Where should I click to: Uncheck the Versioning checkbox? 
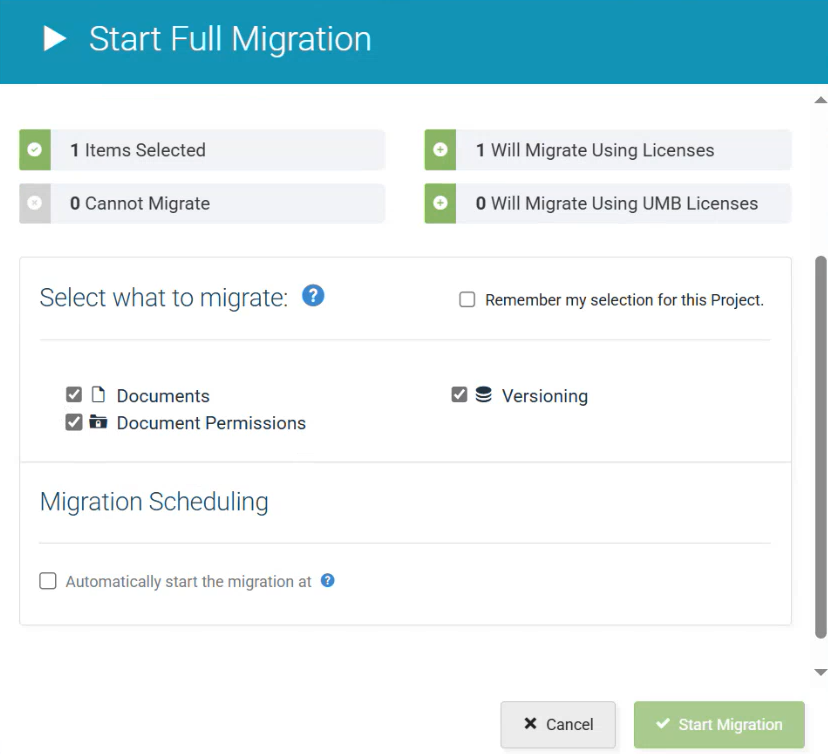pos(459,394)
